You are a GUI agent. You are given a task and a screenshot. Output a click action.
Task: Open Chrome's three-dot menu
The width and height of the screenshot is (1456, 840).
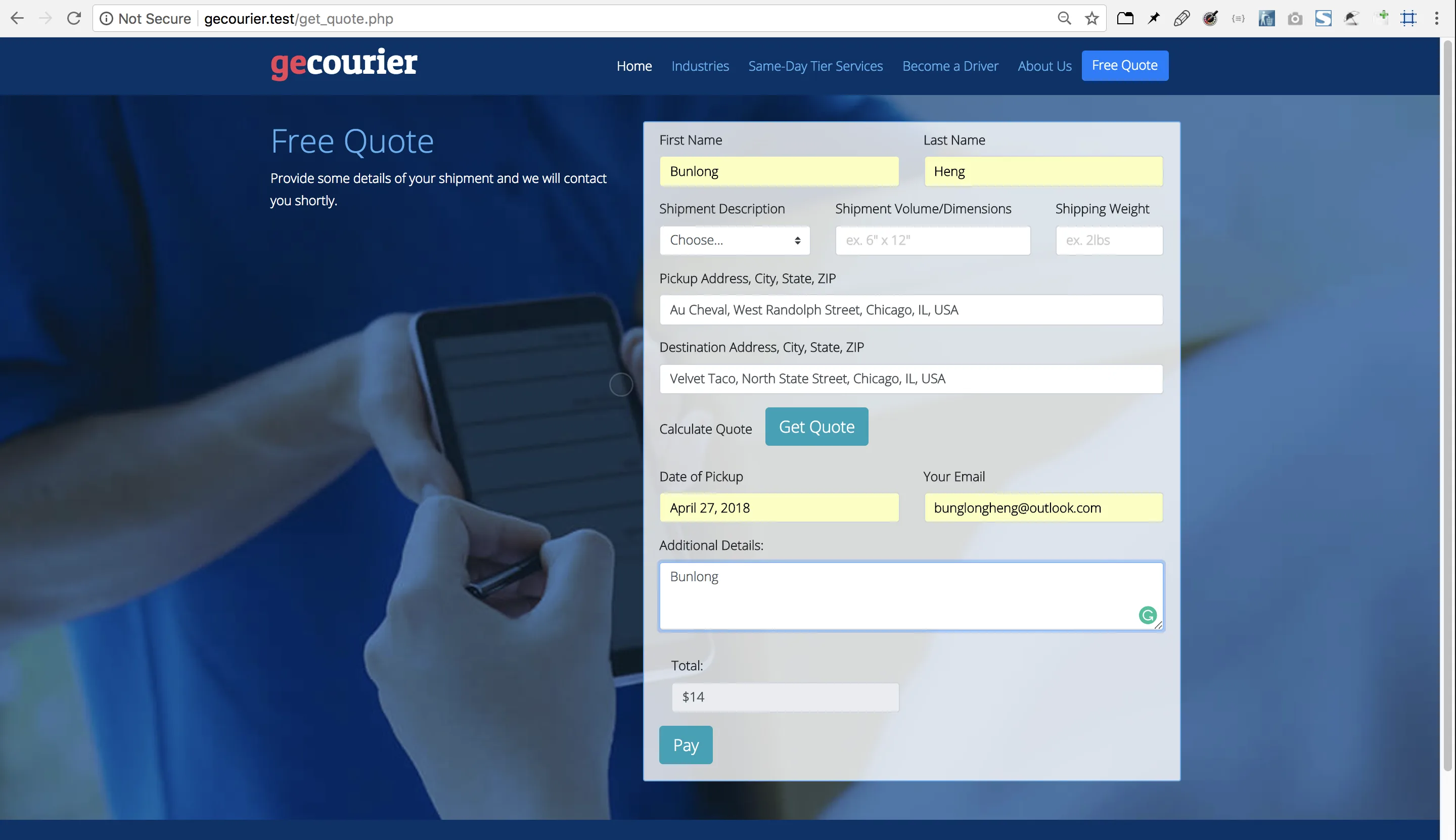[1436, 18]
